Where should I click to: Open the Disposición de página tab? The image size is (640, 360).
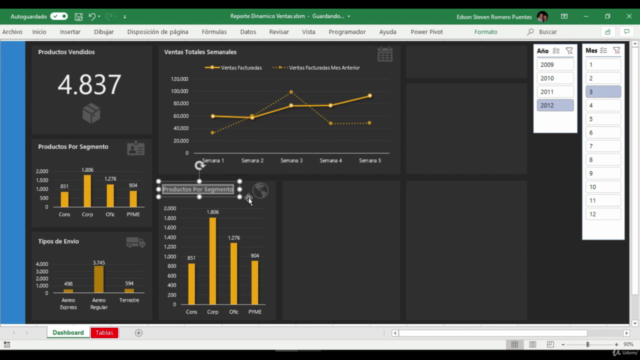[x=158, y=31]
